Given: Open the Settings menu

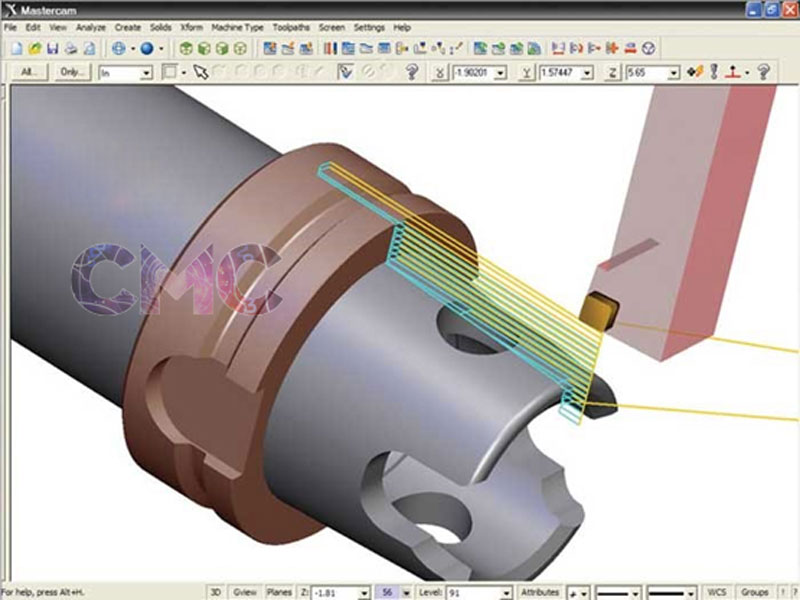Looking at the screenshot, I should click(369, 28).
